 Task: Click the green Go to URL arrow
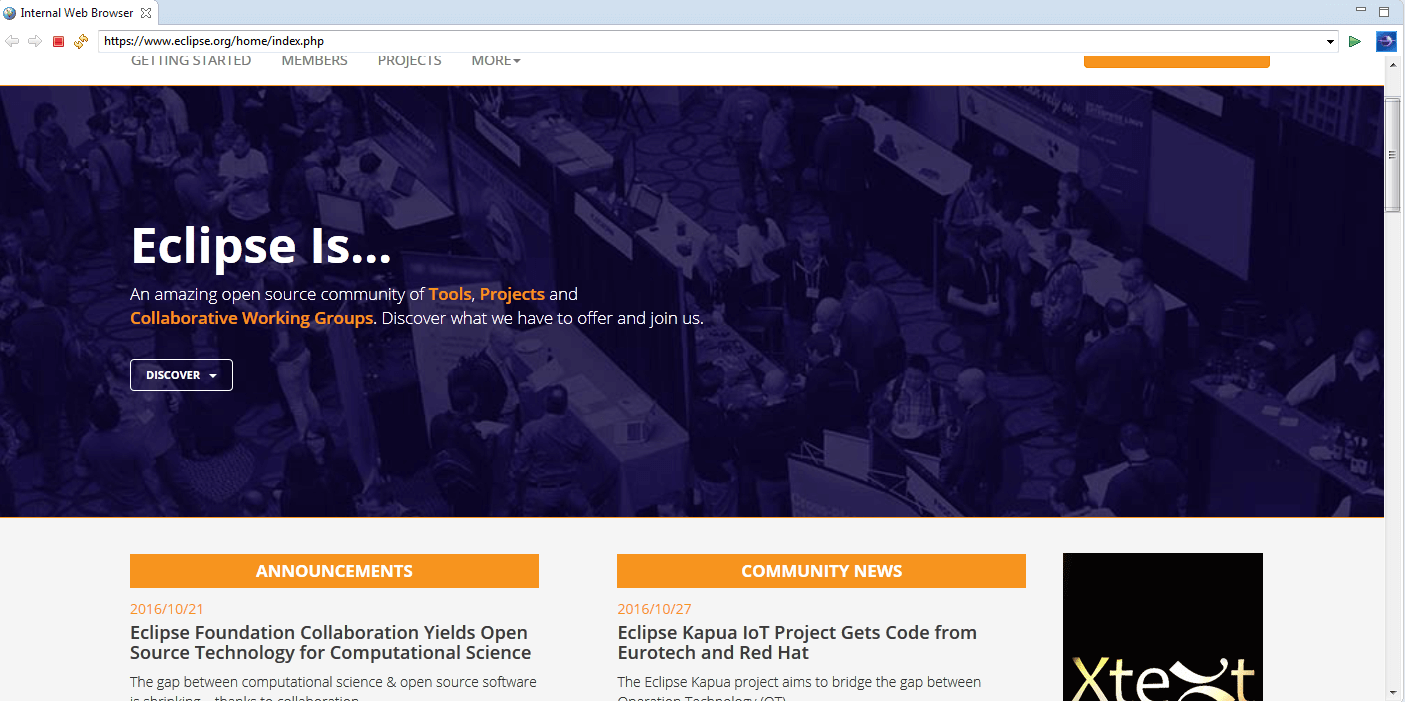tap(1355, 41)
